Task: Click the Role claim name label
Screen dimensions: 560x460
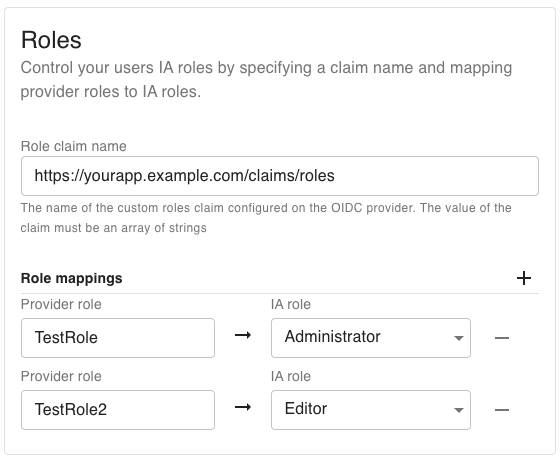Action: pos(74,146)
